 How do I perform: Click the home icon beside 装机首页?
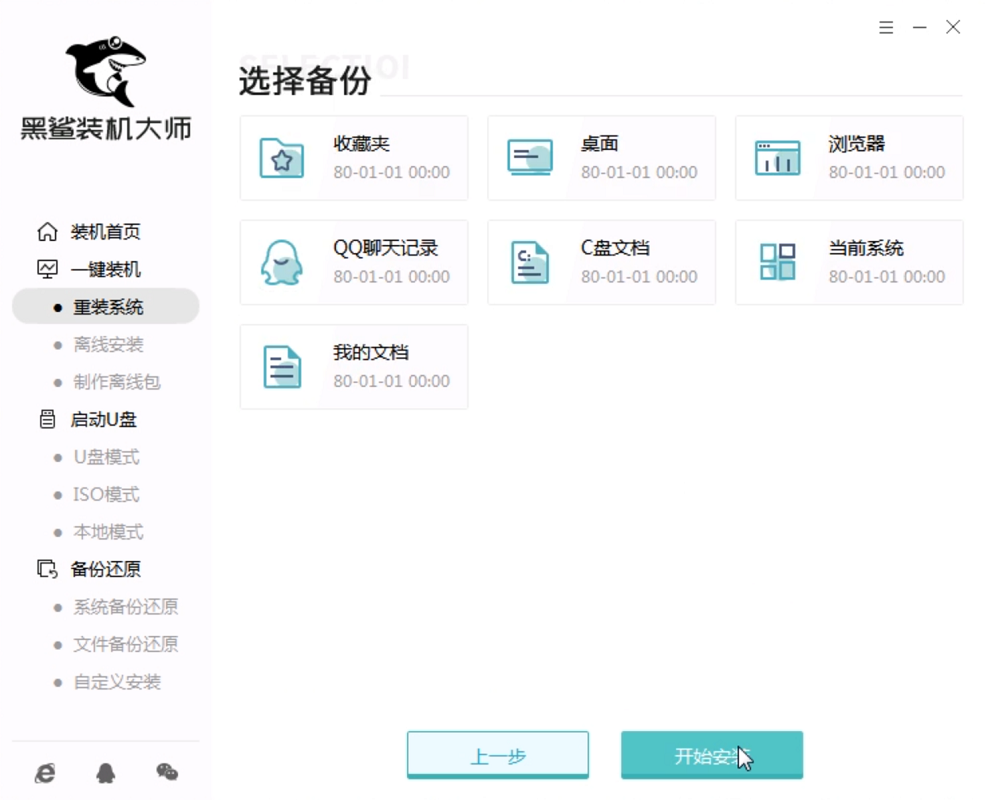click(47, 232)
